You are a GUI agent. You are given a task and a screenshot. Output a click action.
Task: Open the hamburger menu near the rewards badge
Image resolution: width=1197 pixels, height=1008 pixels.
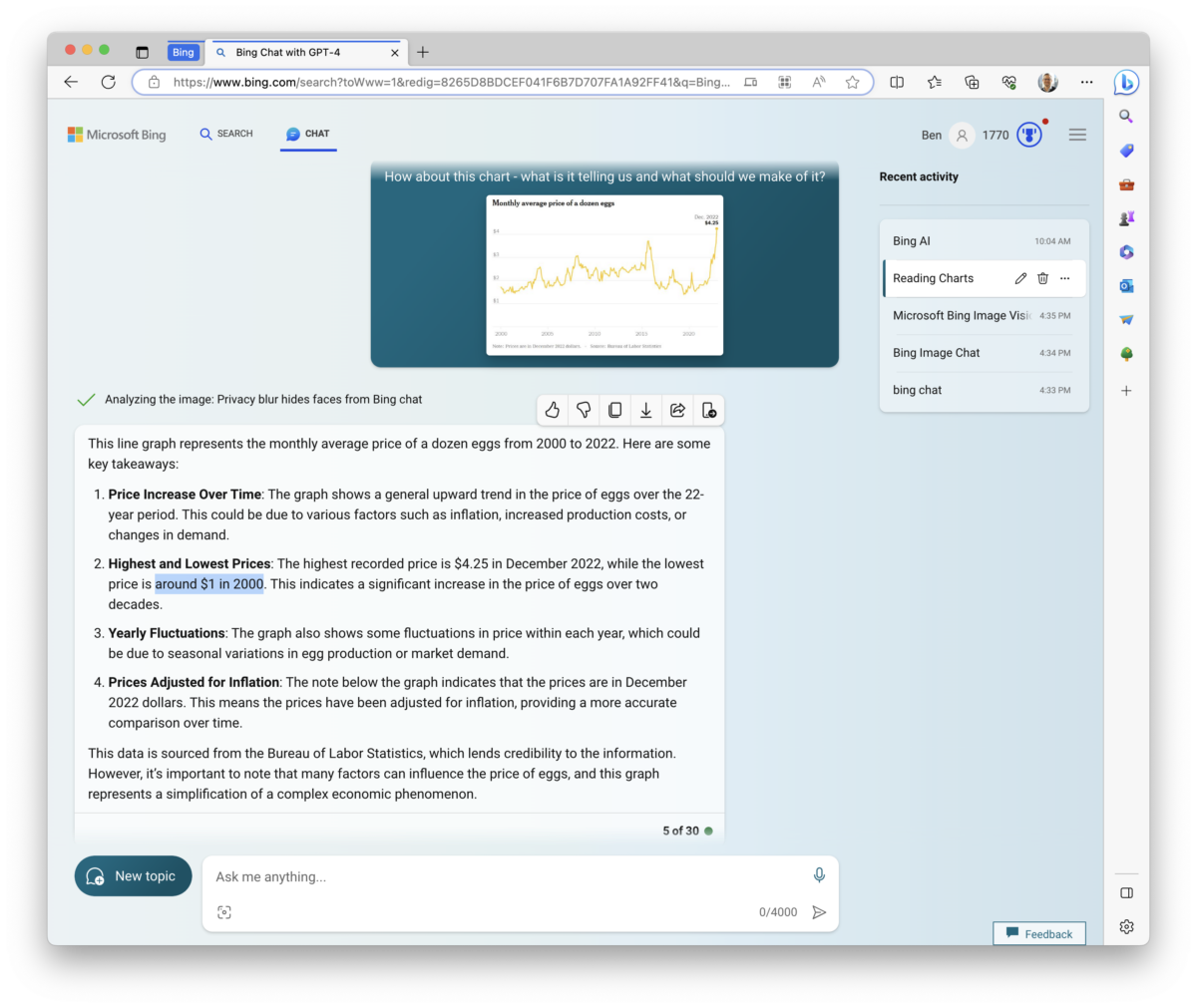coord(1077,134)
